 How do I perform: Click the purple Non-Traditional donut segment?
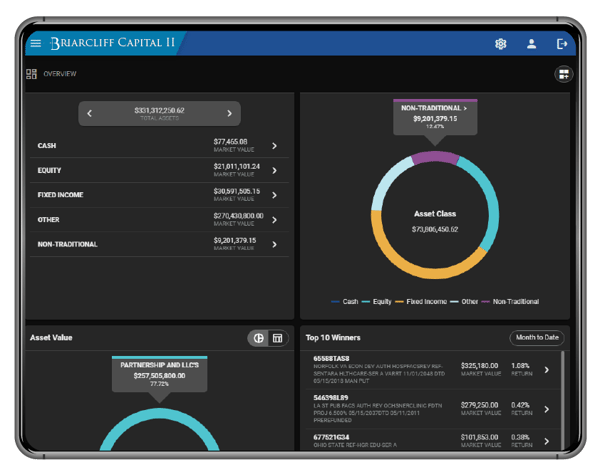(435, 157)
